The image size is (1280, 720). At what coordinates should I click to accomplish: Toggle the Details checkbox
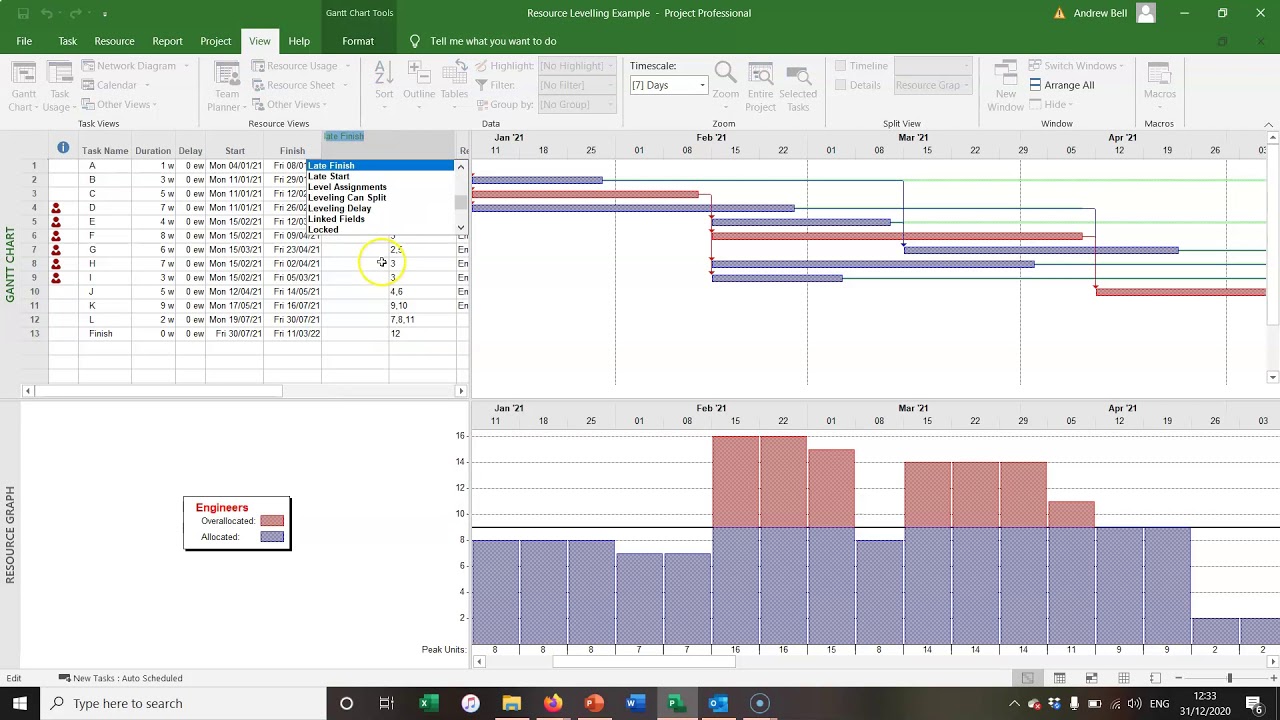(x=840, y=85)
